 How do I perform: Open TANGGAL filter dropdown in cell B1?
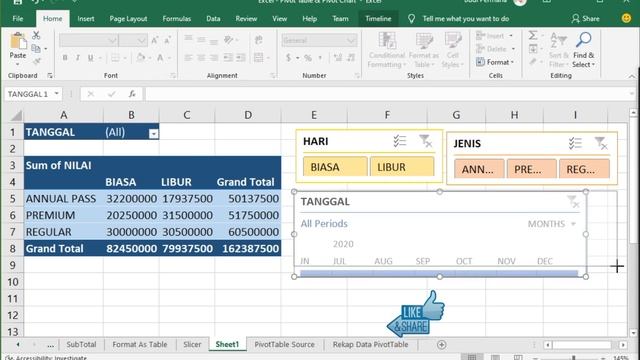(x=153, y=133)
